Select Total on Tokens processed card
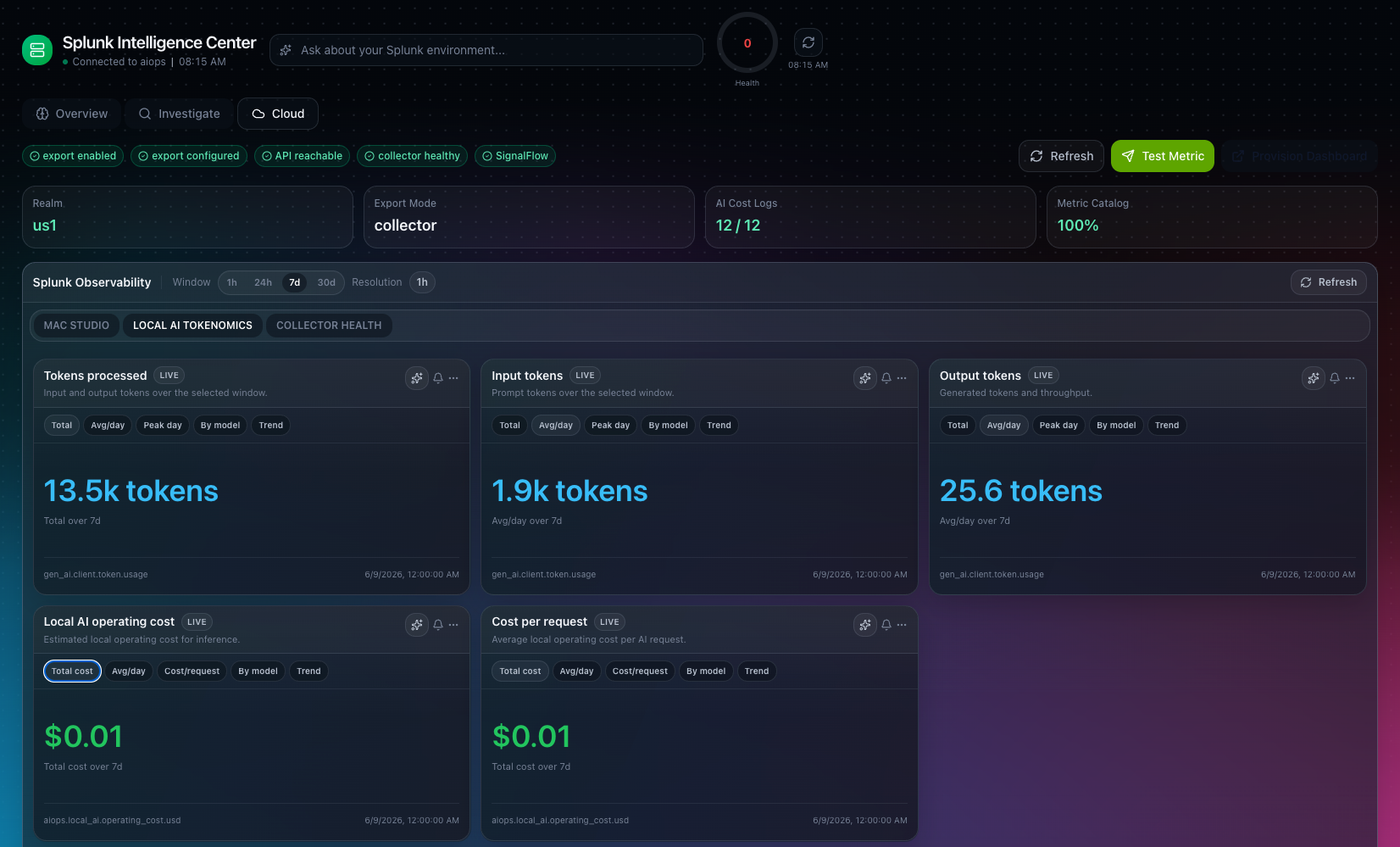Viewport: 1400px width, 847px height. click(62, 426)
